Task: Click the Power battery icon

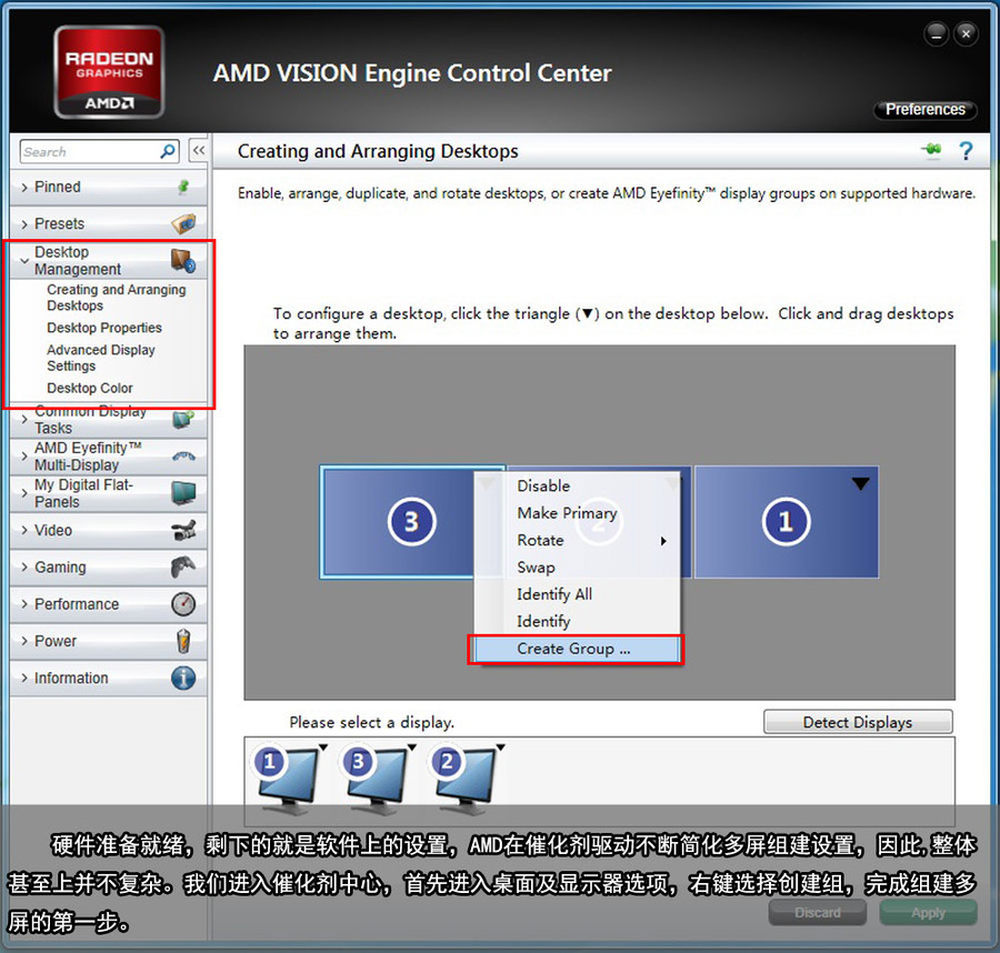Action: pyautogui.click(x=184, y=640)
